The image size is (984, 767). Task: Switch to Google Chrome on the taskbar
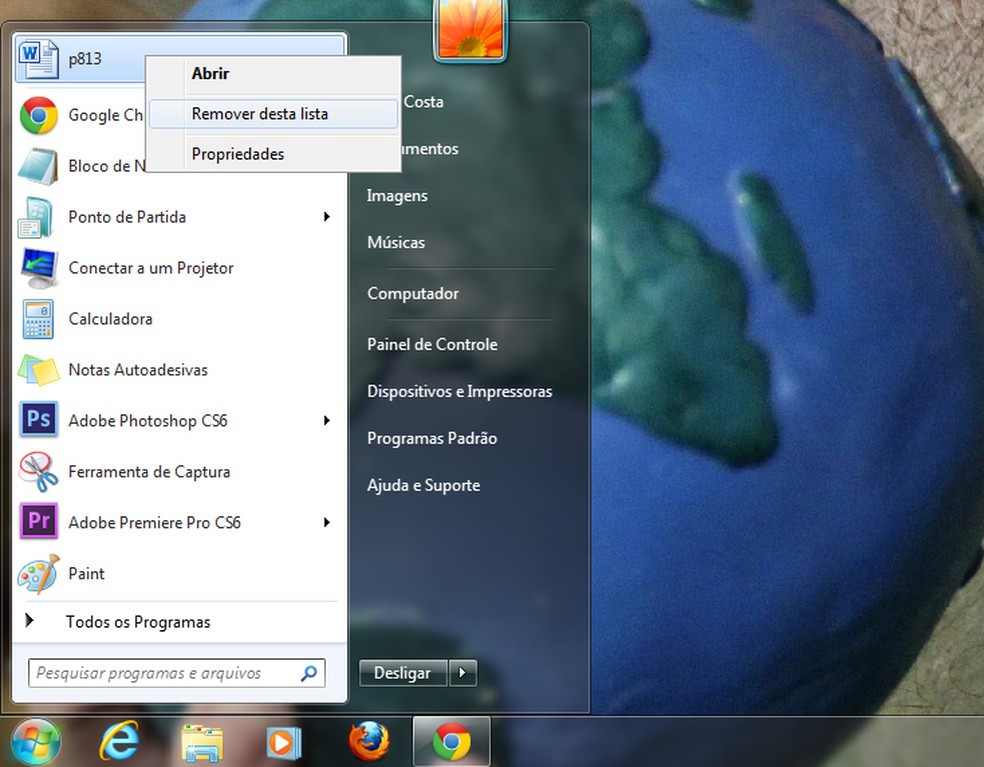[451, 742]
